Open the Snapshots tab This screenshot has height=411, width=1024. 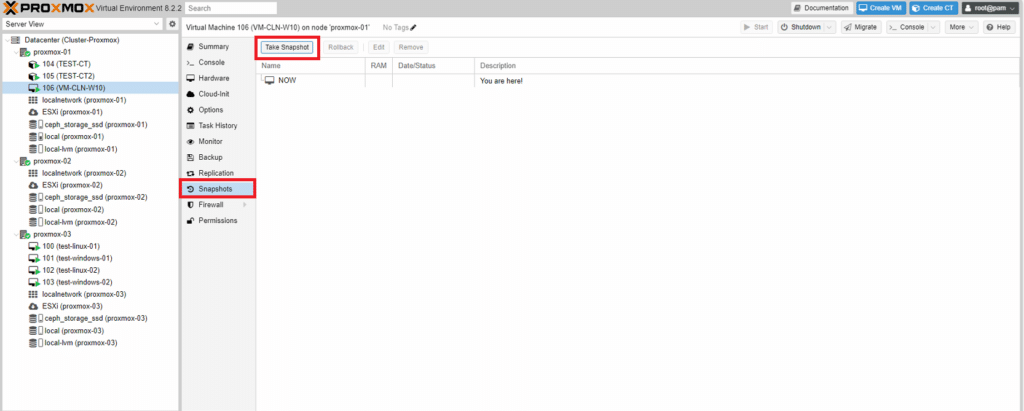tap(217, 189)
